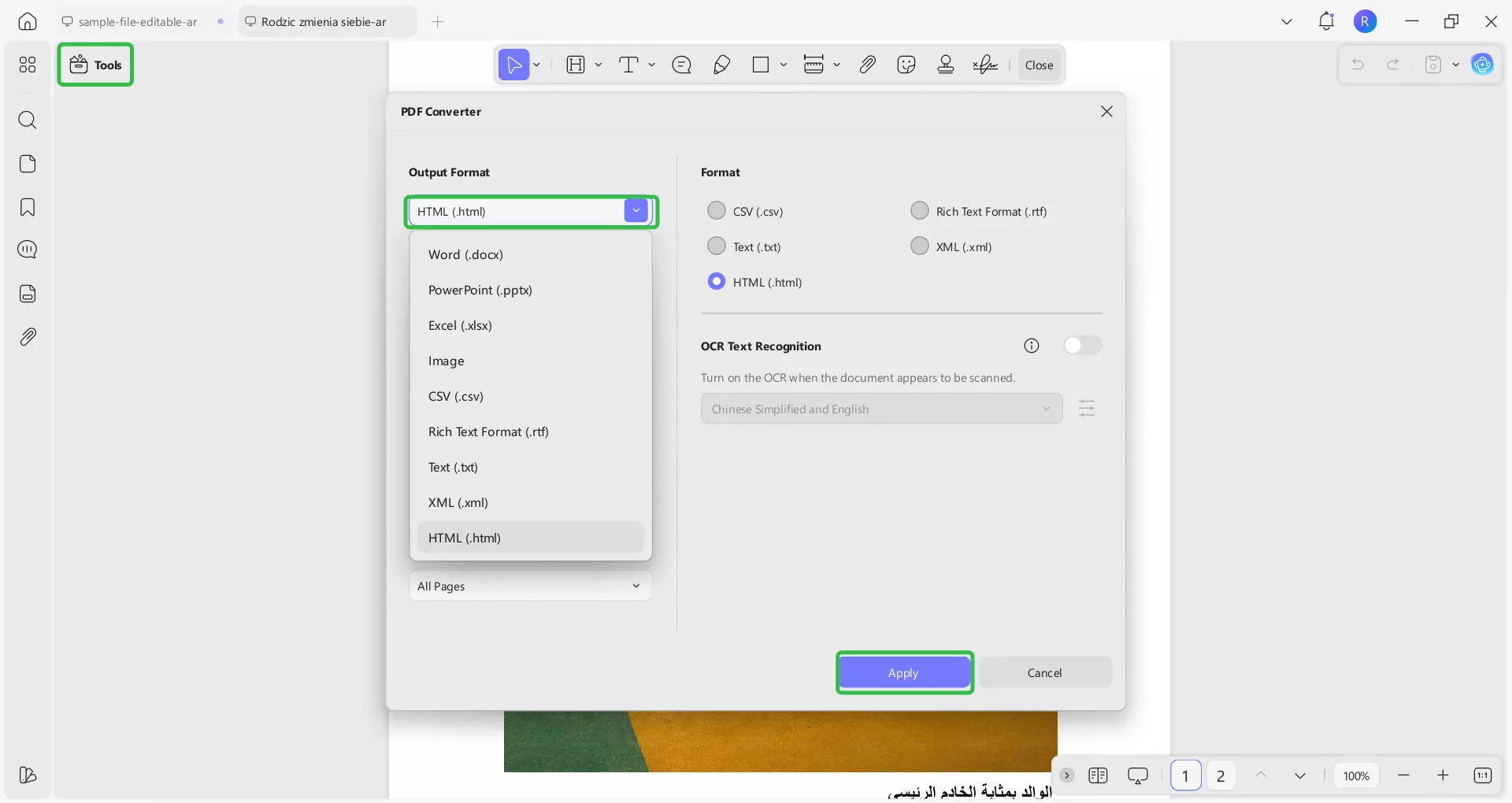Select the sticky note comment tool
This screenshot has width=1512, height=803.
(x=682, y=65)
